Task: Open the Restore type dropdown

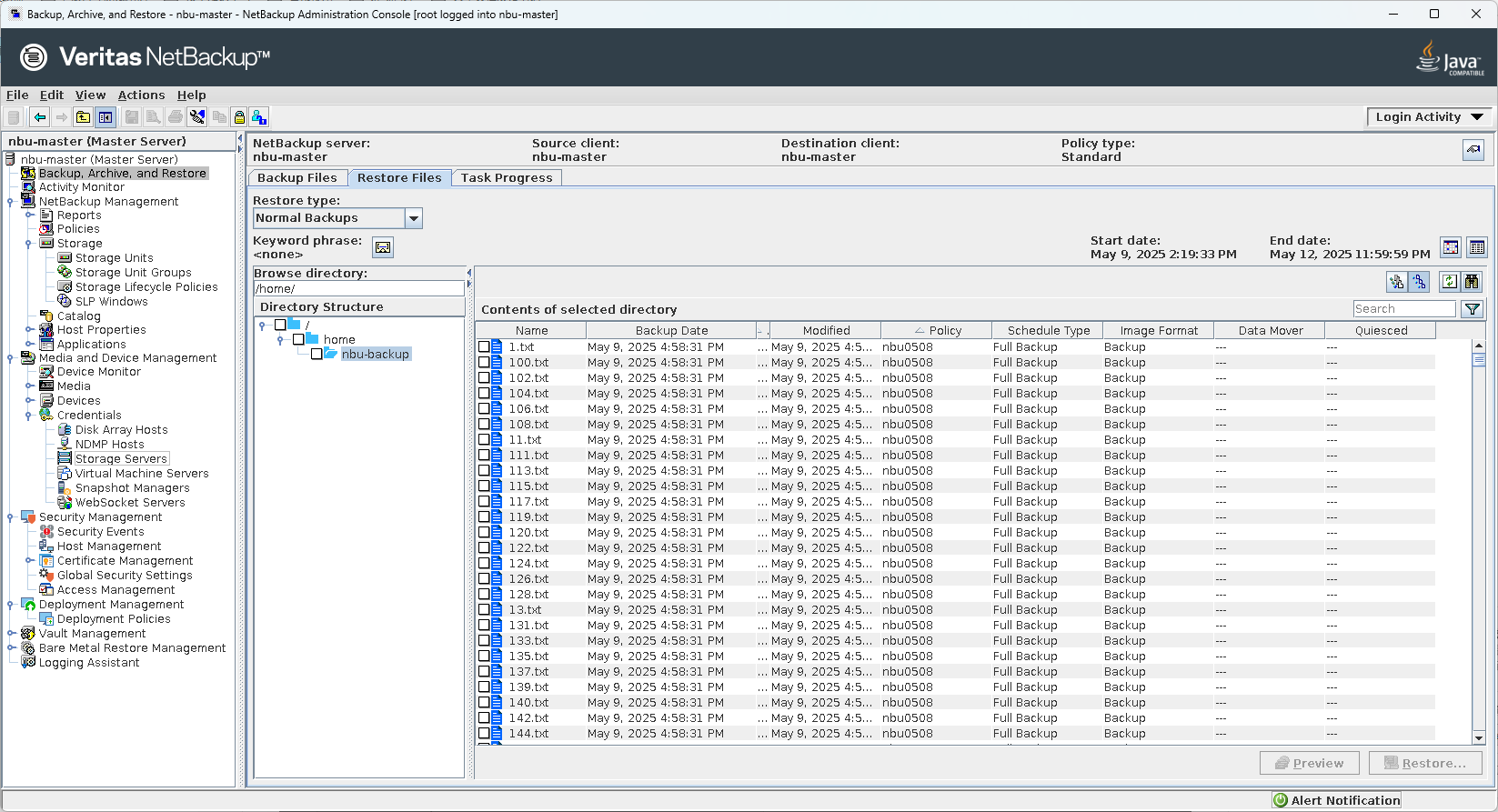Action: 414,218
